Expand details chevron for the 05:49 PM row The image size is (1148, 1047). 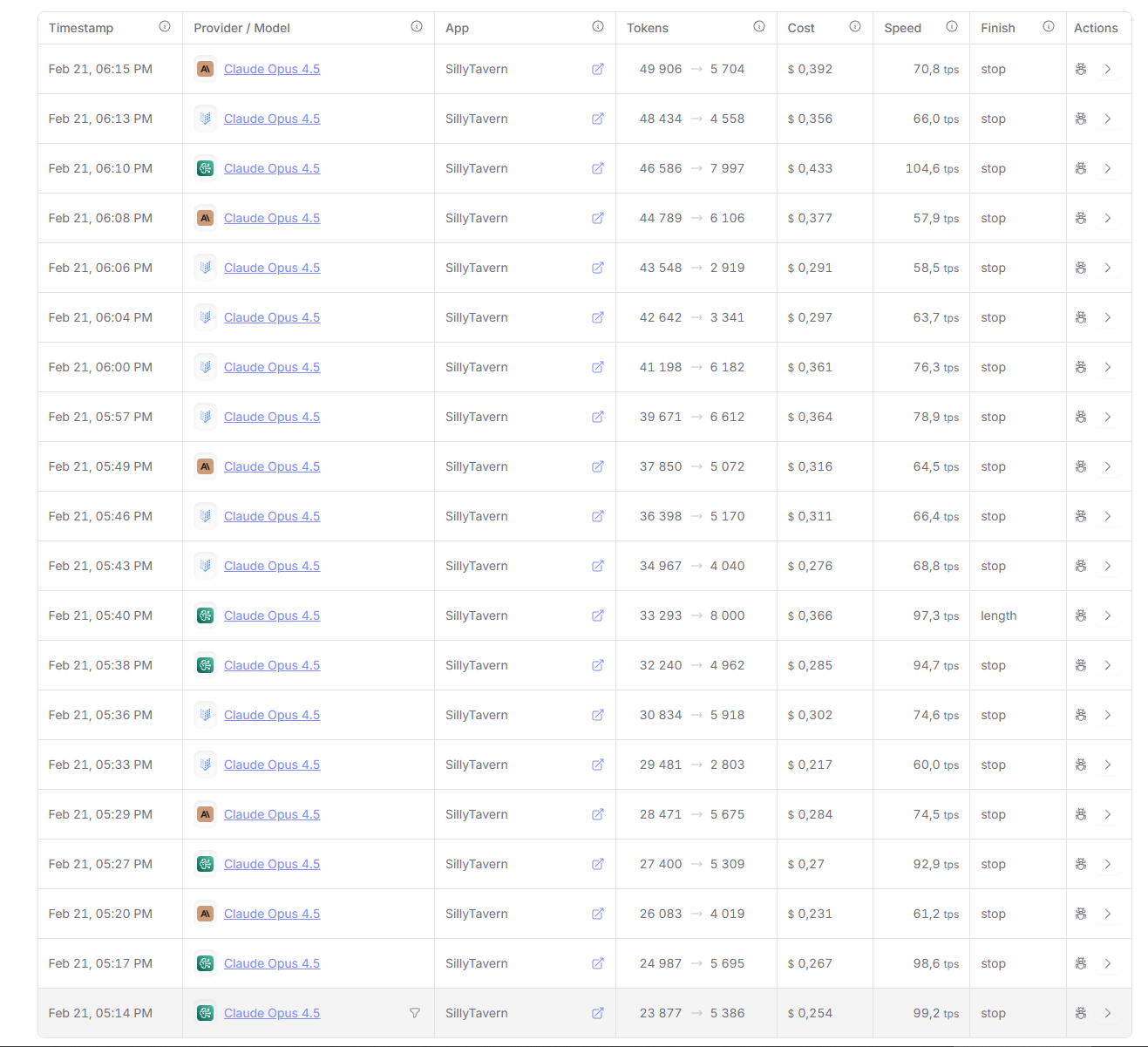click(1108, 466)
